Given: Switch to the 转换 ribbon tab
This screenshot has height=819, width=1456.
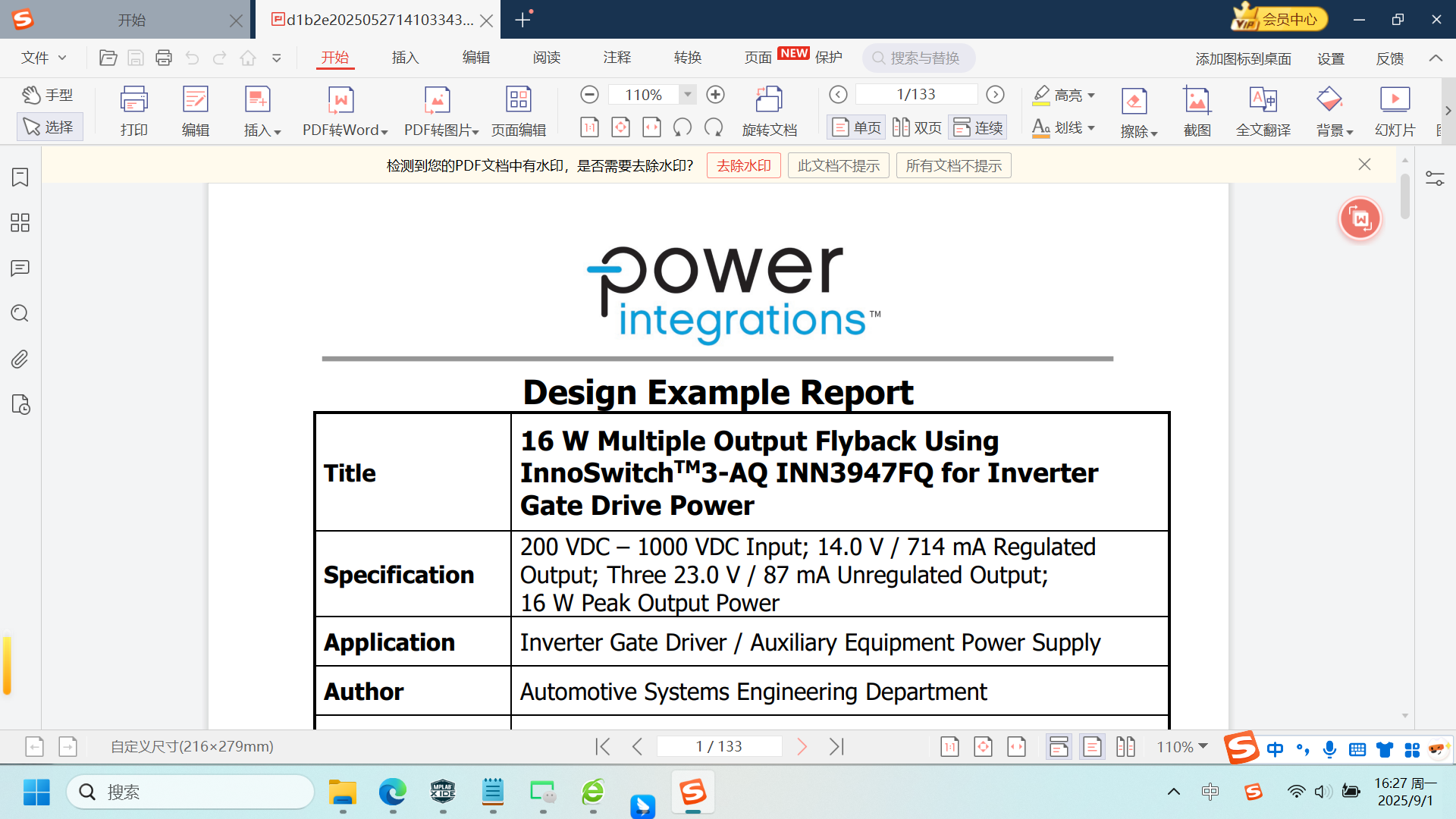Looking at the screenshot, I should [x=687, y=58].
